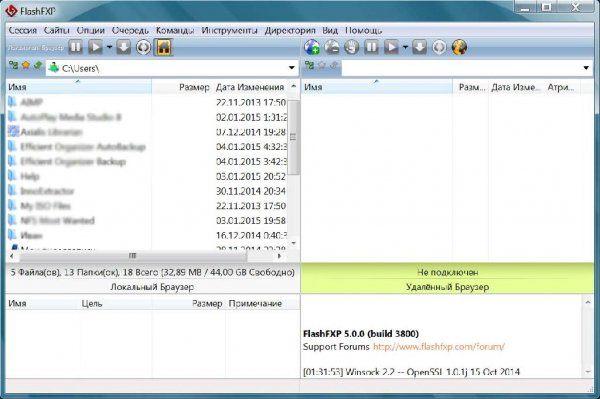Click the highlighted house icon in local toolbar
Image resolution: width=600 pixels, height=399 pixels.
coord(163,47)
